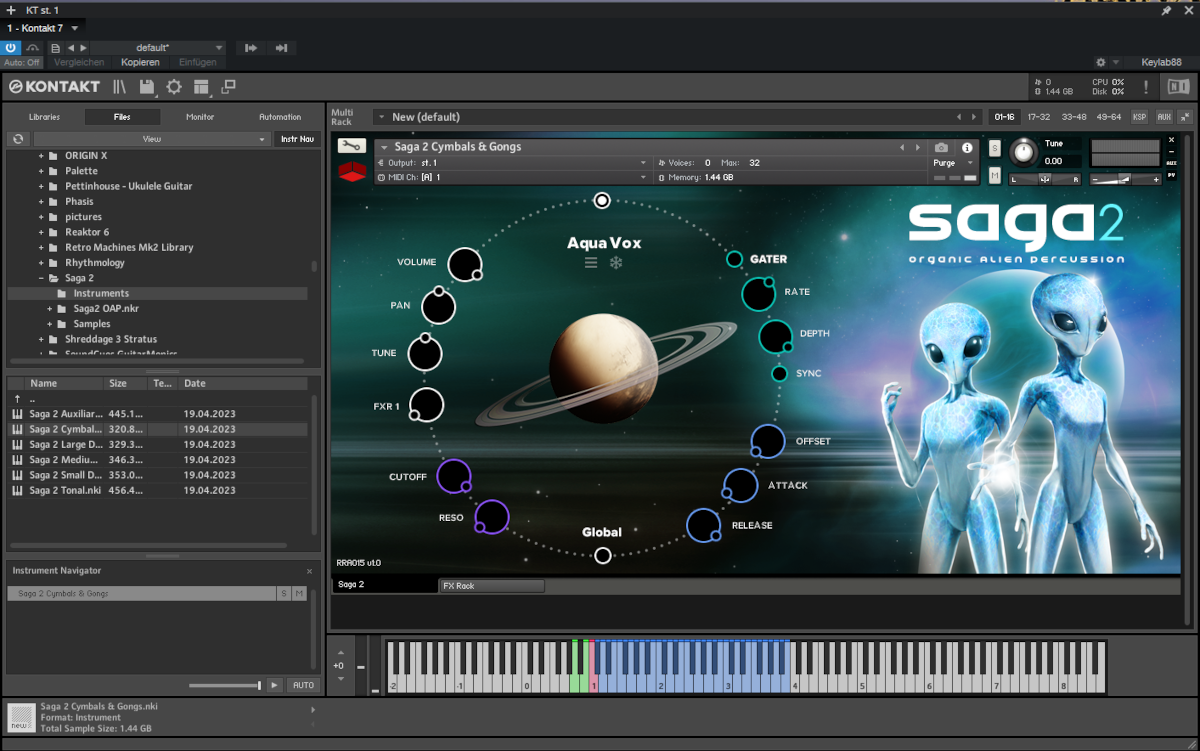Viewport: 1200px width, 751px height.
Task: Click the VOLUME knob
Action: (x=464, y=265)
